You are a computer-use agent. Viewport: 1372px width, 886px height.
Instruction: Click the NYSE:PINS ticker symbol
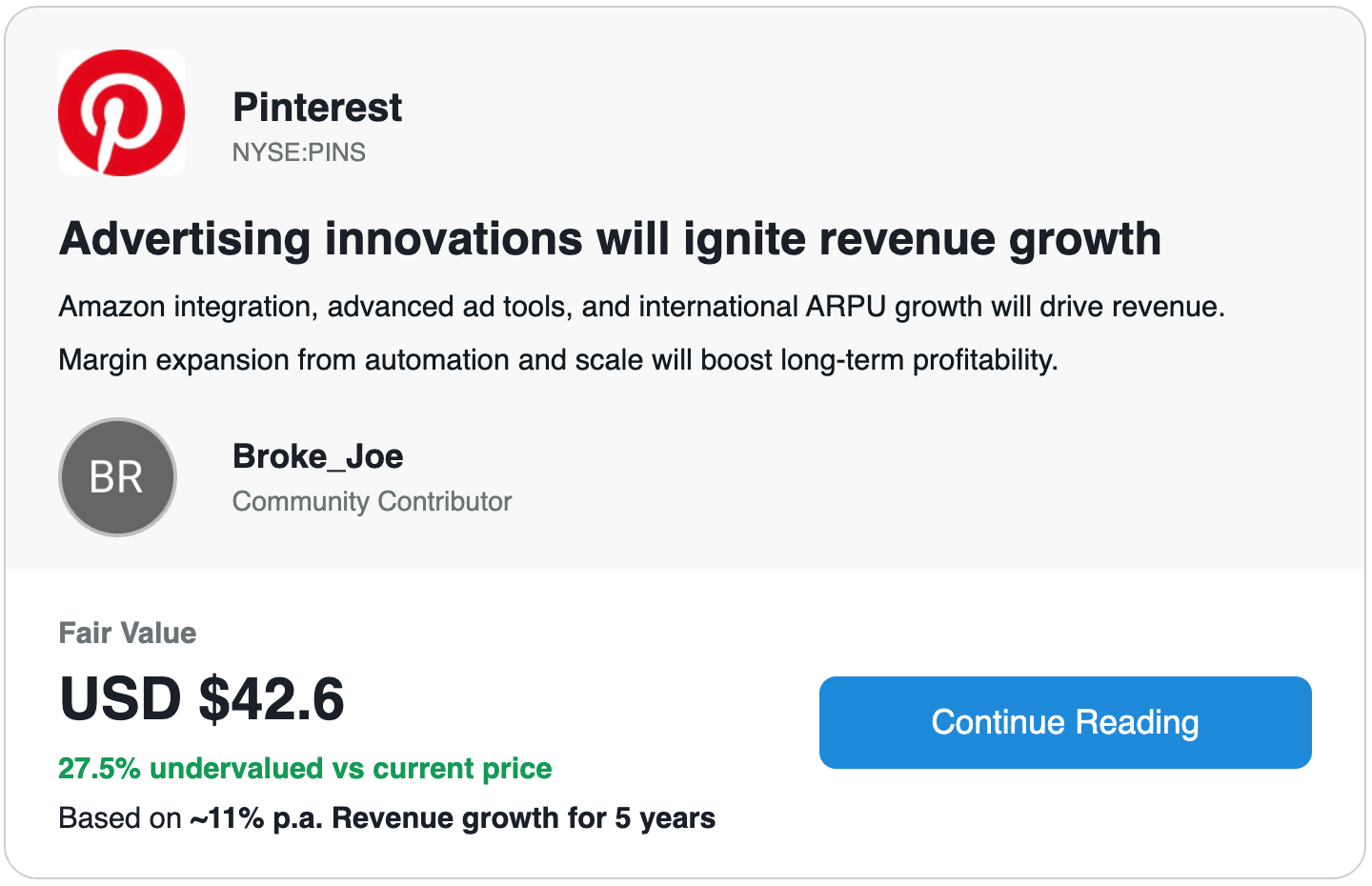click(299, 152)
